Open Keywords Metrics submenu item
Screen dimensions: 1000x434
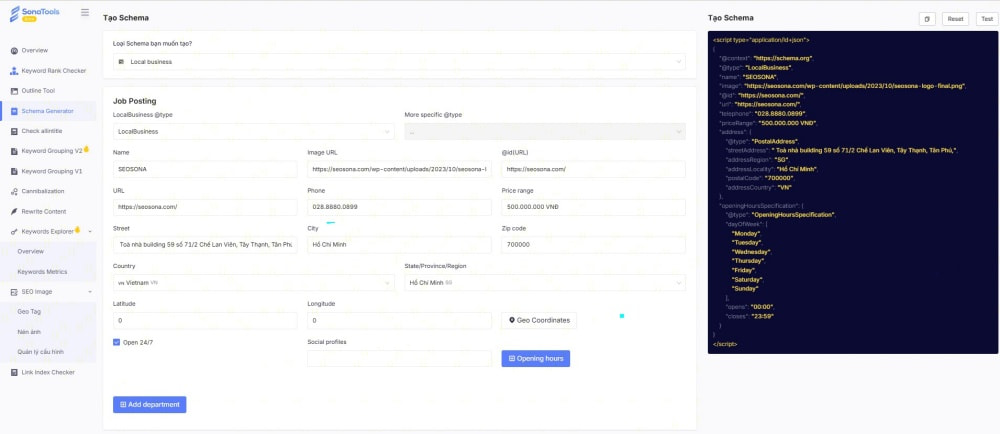click(x=42, y=271)
